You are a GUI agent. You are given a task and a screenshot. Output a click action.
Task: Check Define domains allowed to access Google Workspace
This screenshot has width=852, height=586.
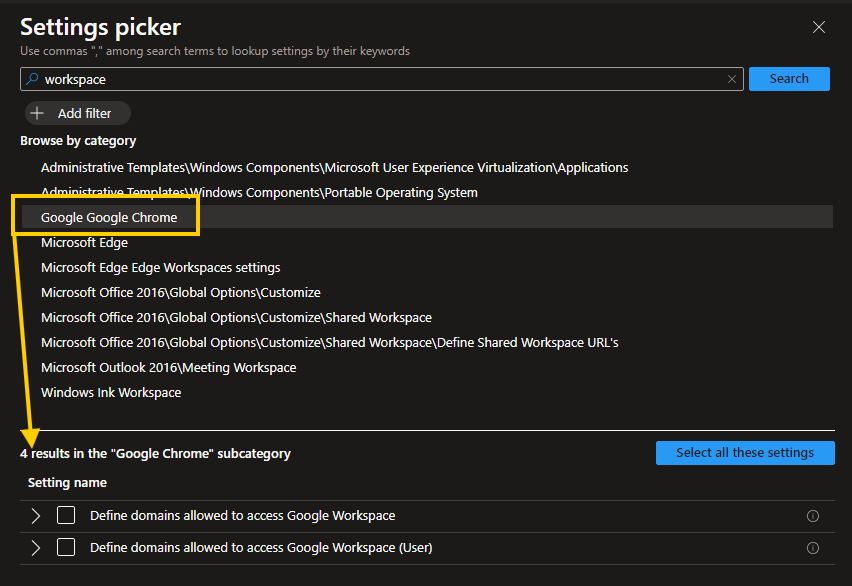pos(66,516)
